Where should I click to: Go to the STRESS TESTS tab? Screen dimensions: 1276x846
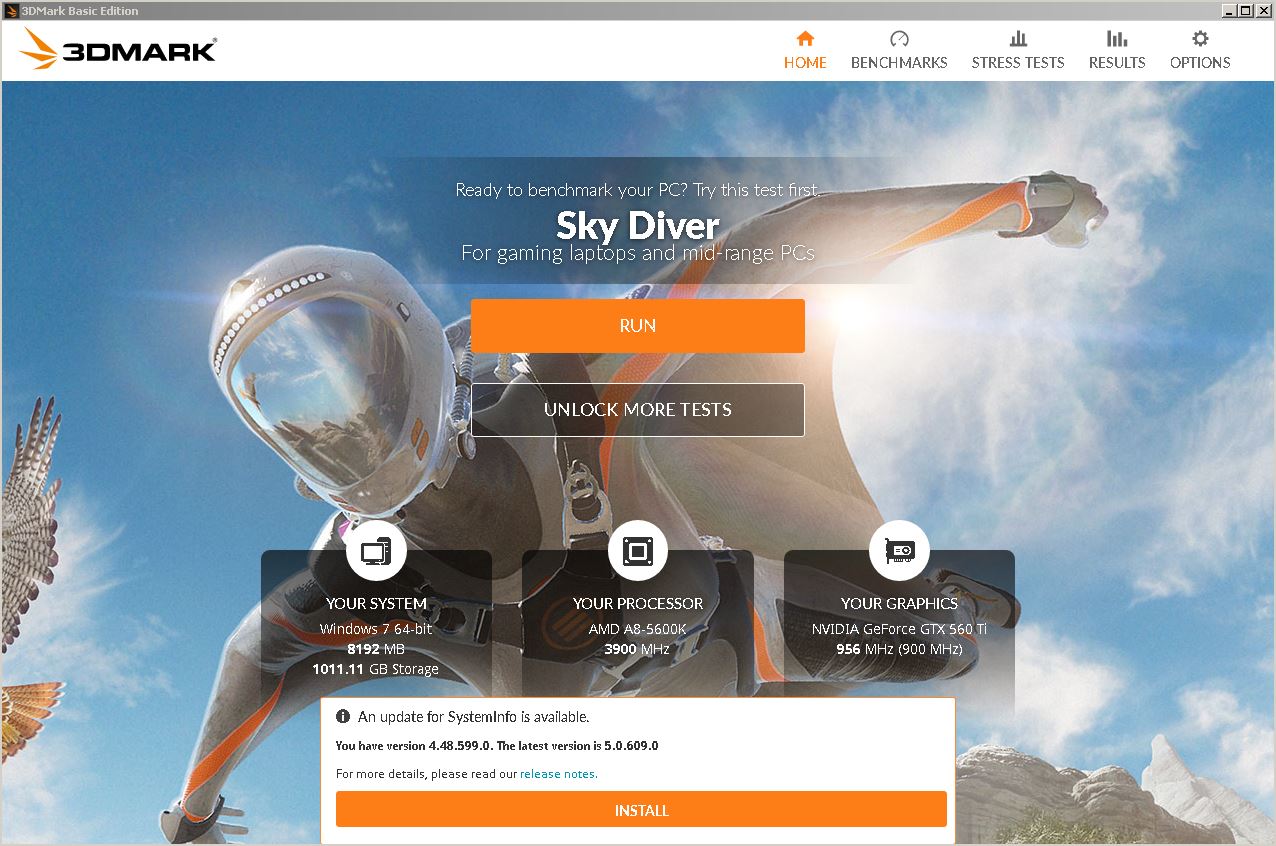(x=1018, y=50)
